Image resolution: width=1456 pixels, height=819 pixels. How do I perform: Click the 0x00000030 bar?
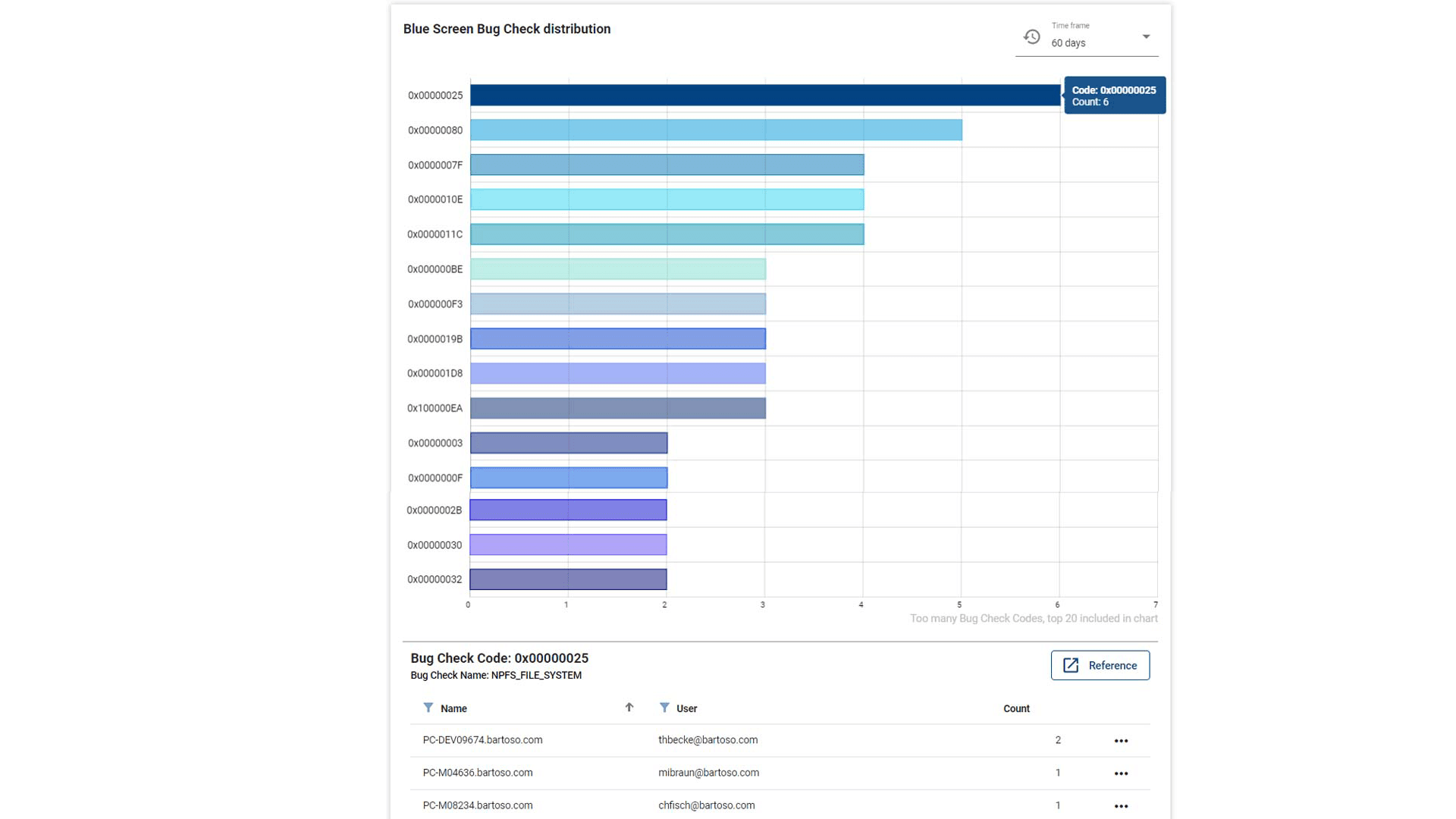(568, 544)
